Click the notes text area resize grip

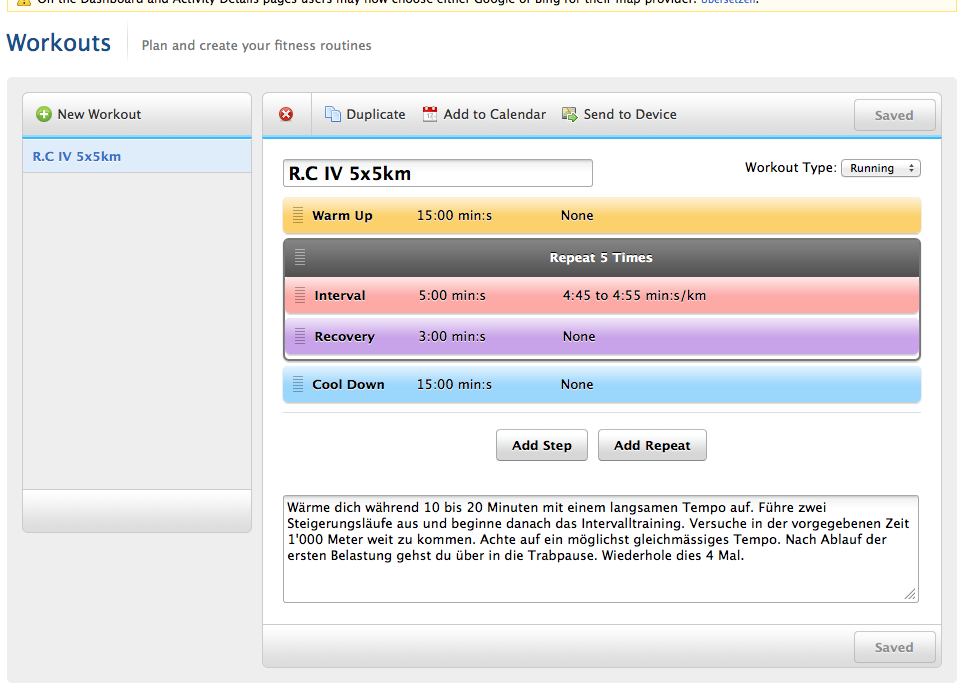click(910, 594)
